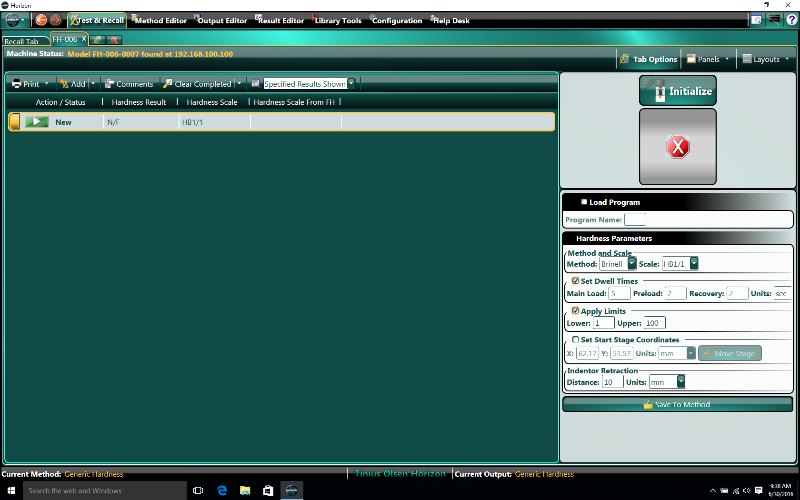The width and height of the screenshot is (800, 500).
Task: Click the Clear Completed toolbar button
Action: pos(196,84)
